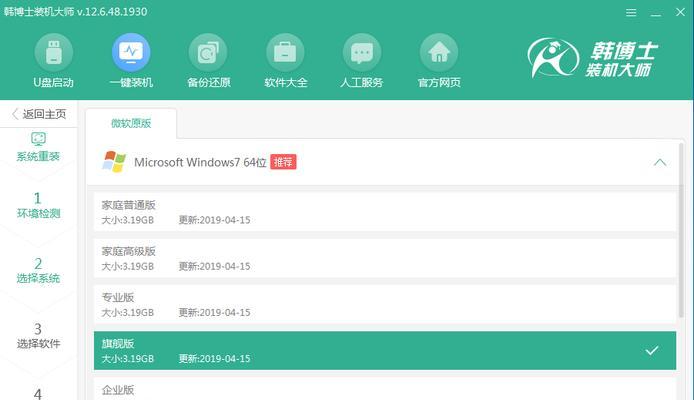
Task: Select the 专业版 edition row
Action: click(x=385, y=304)
